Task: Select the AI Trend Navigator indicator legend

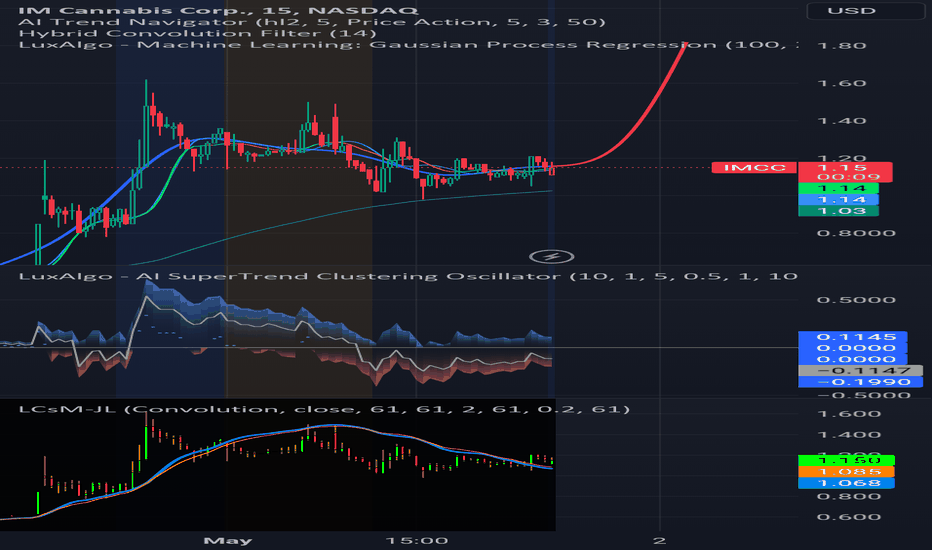Action: [311, 22]
